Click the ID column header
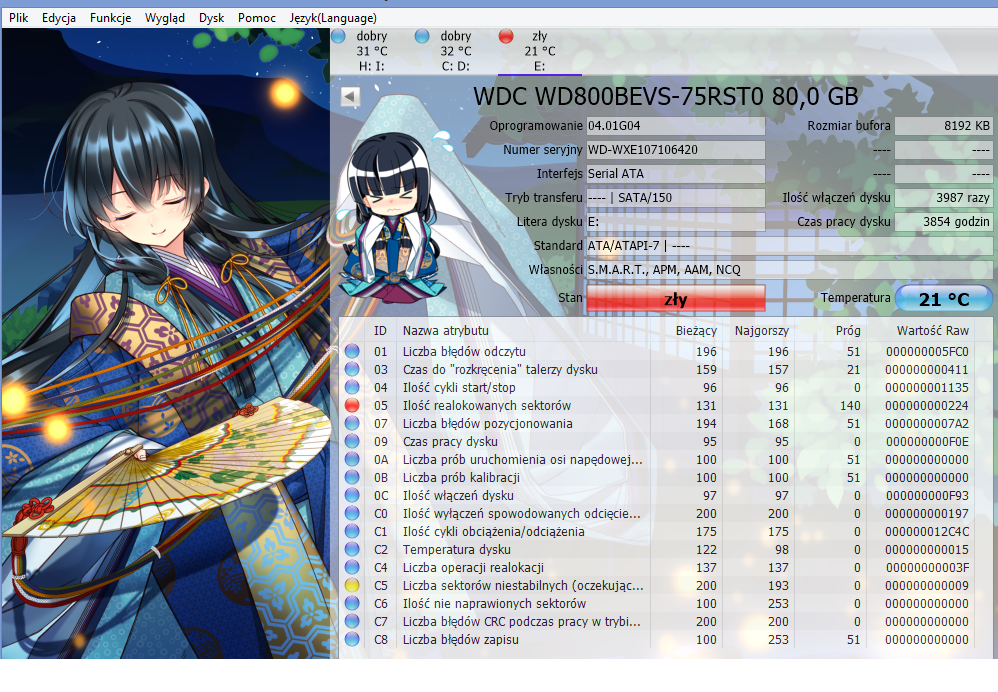 point(380,330)
